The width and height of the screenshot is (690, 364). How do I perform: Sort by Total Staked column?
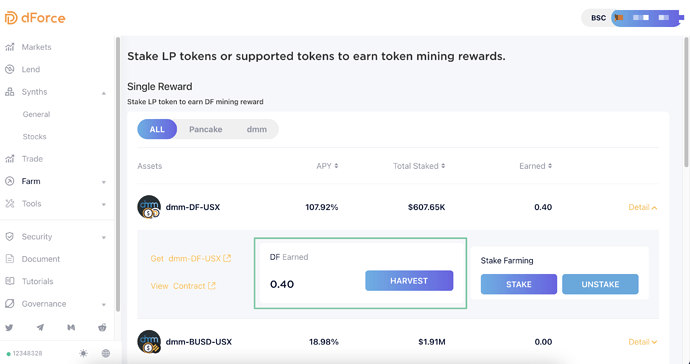pyautogui.click(x=419, y=166)
